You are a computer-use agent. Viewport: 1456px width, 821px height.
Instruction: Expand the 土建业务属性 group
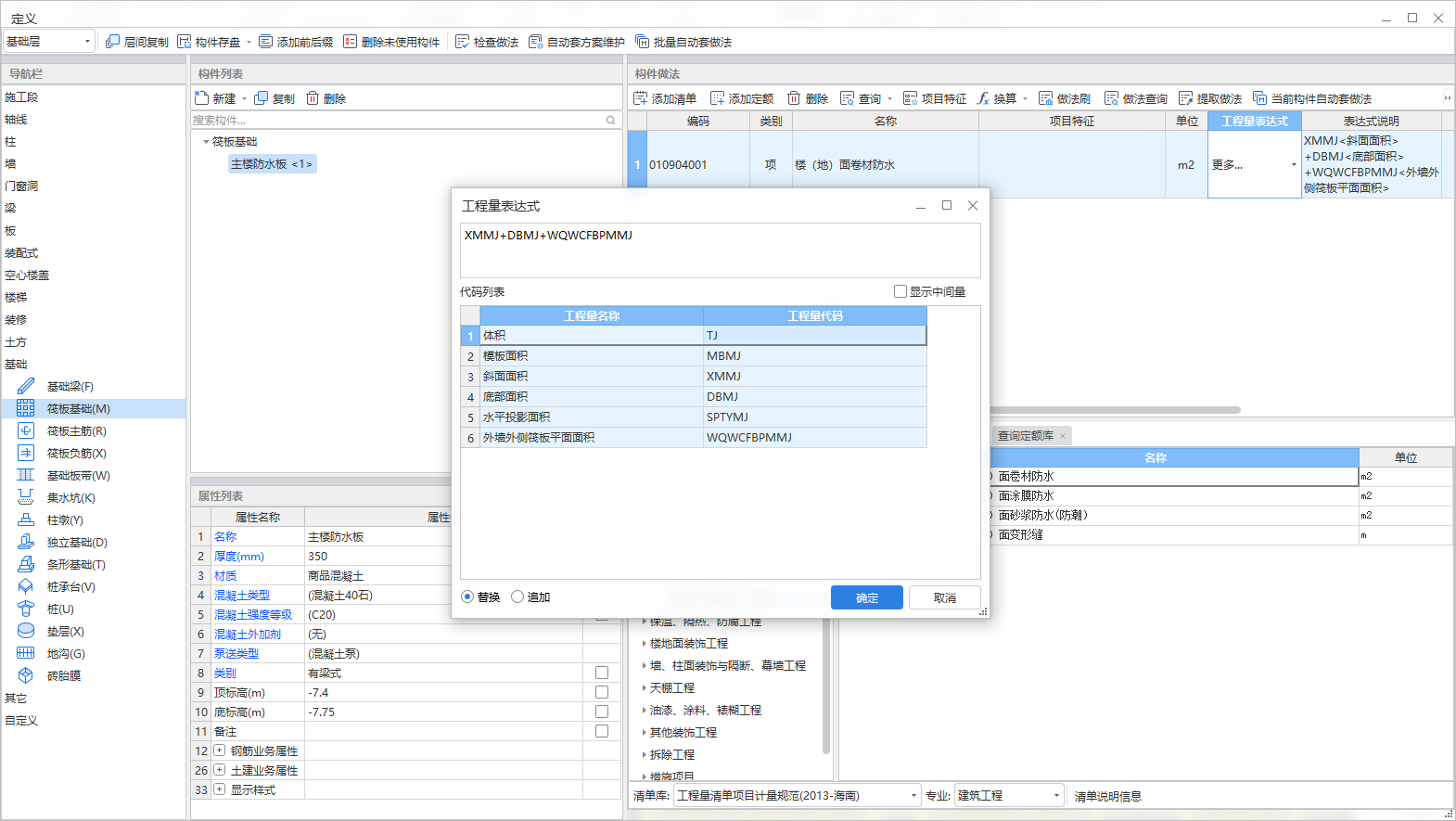click(219, 770)
